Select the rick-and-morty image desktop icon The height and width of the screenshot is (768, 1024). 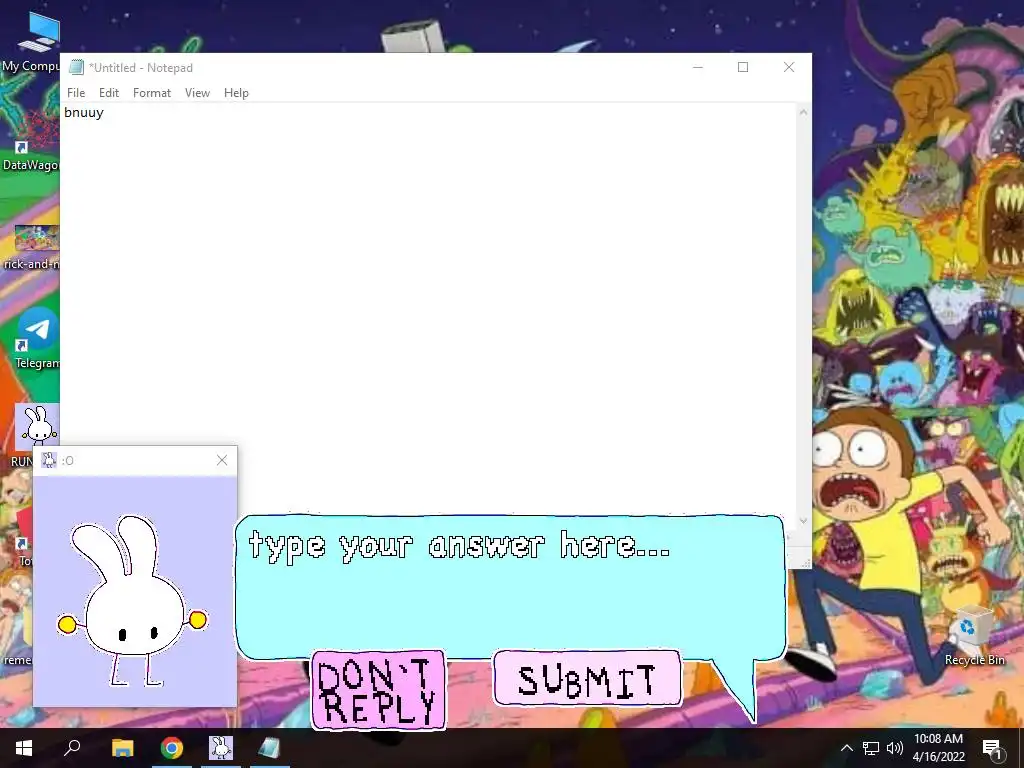point(30,248)
